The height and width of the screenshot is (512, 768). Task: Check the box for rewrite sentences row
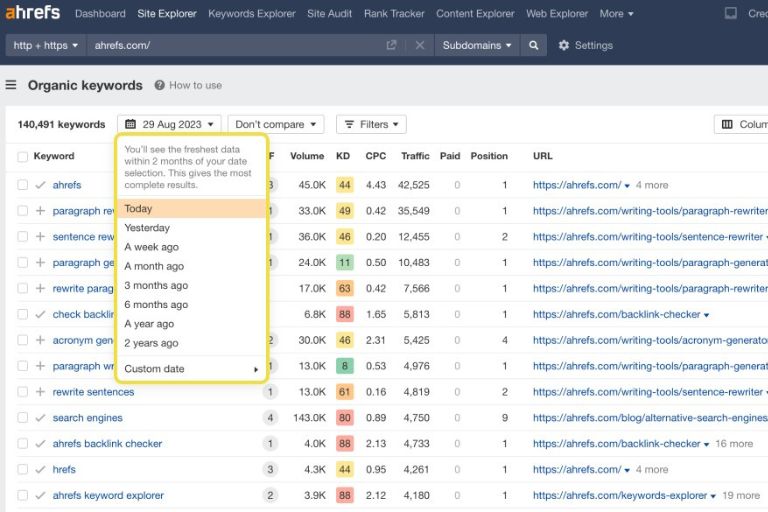tap(23, 392)
